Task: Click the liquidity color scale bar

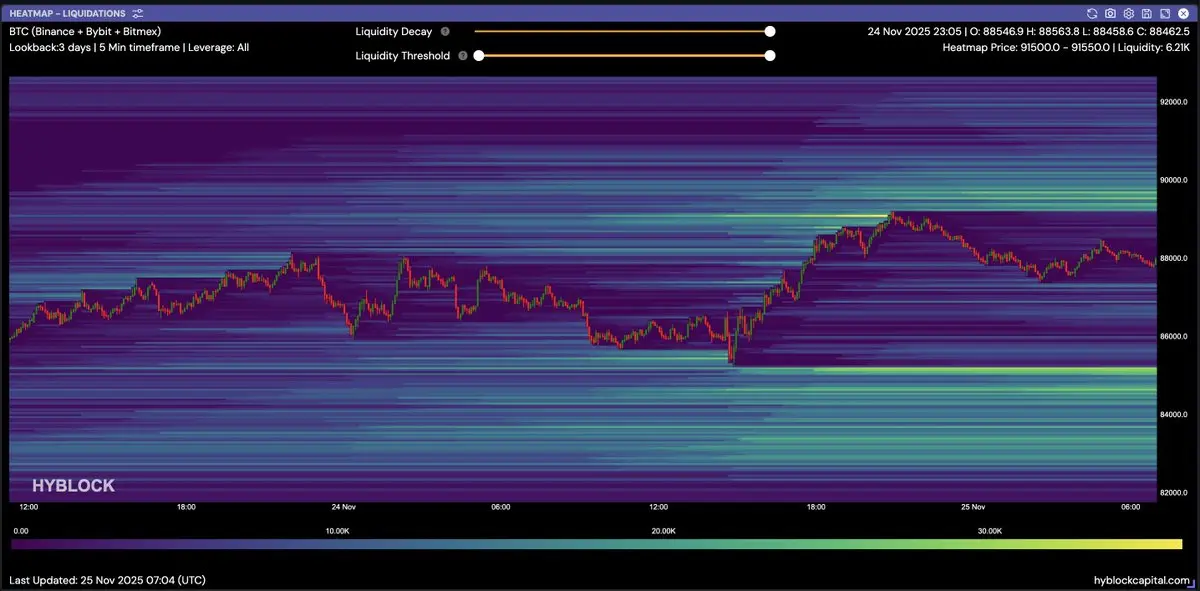Action: click(596, 544)
